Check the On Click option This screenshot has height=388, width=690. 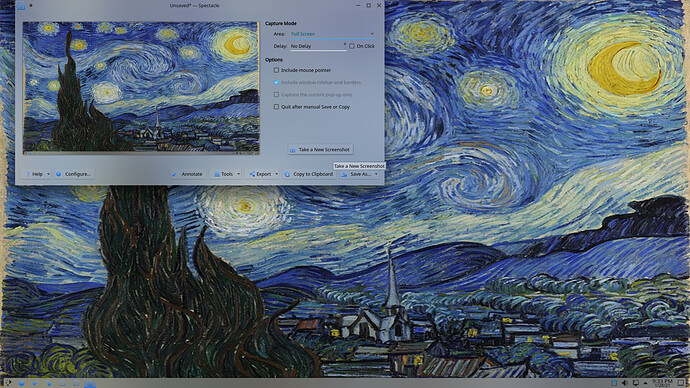[x=352, y=46]
